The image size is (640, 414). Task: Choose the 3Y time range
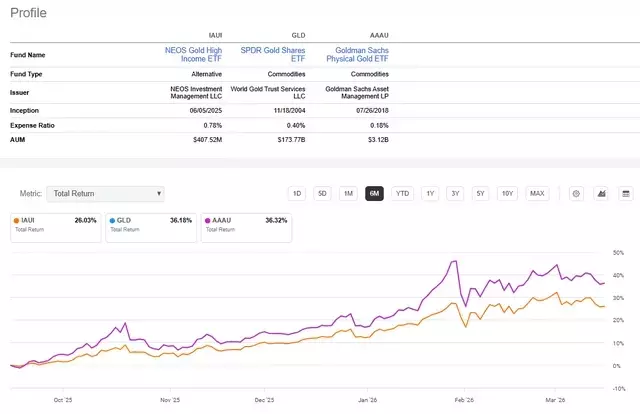coord(455,193)
